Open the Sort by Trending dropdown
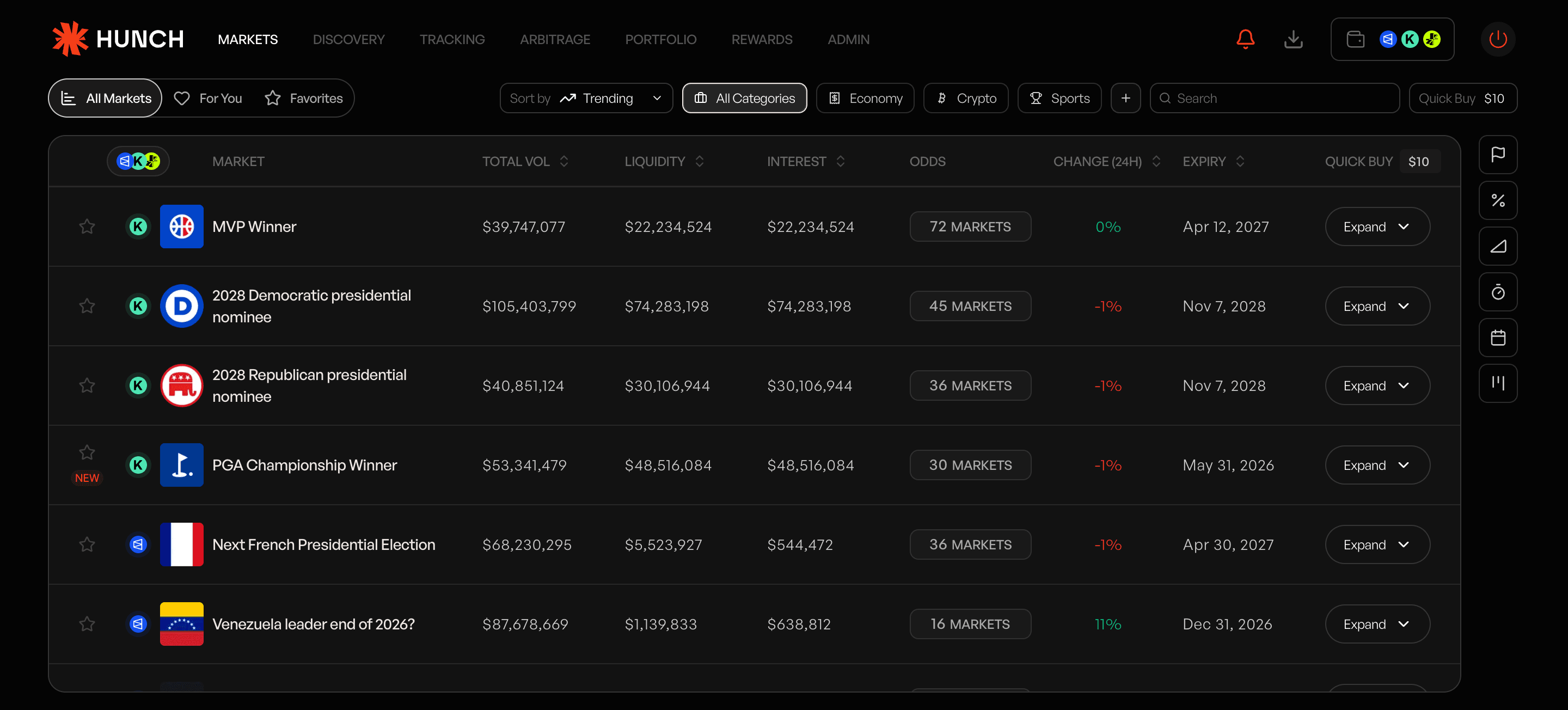The width and height of the screenshot is (1568, 710). [586, 98]
